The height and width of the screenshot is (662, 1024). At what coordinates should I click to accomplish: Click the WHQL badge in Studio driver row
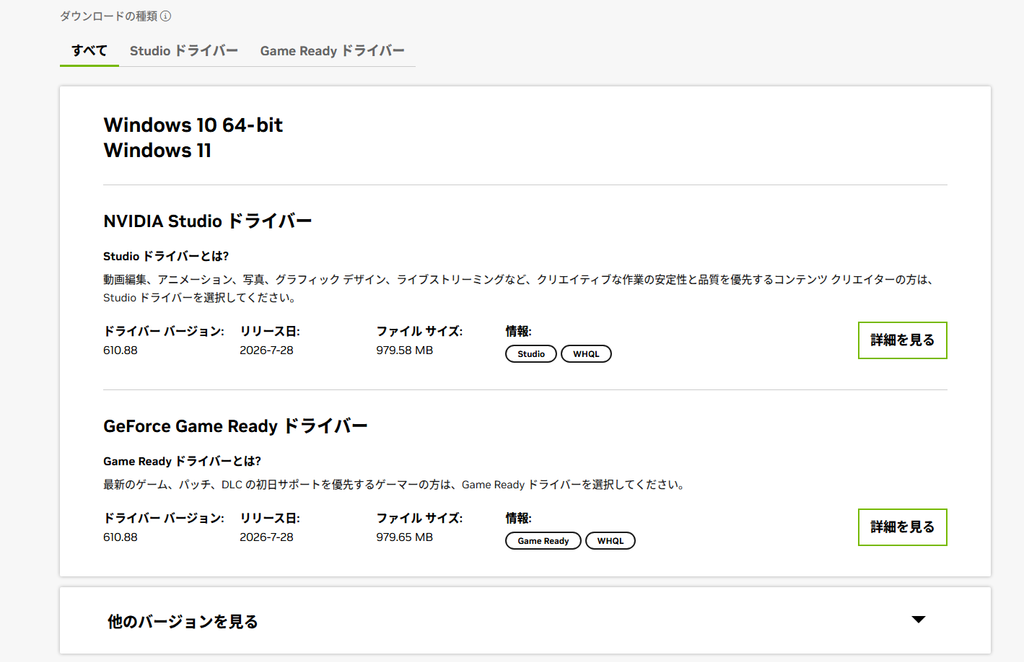pyautogui.click(x=586, y=354)
